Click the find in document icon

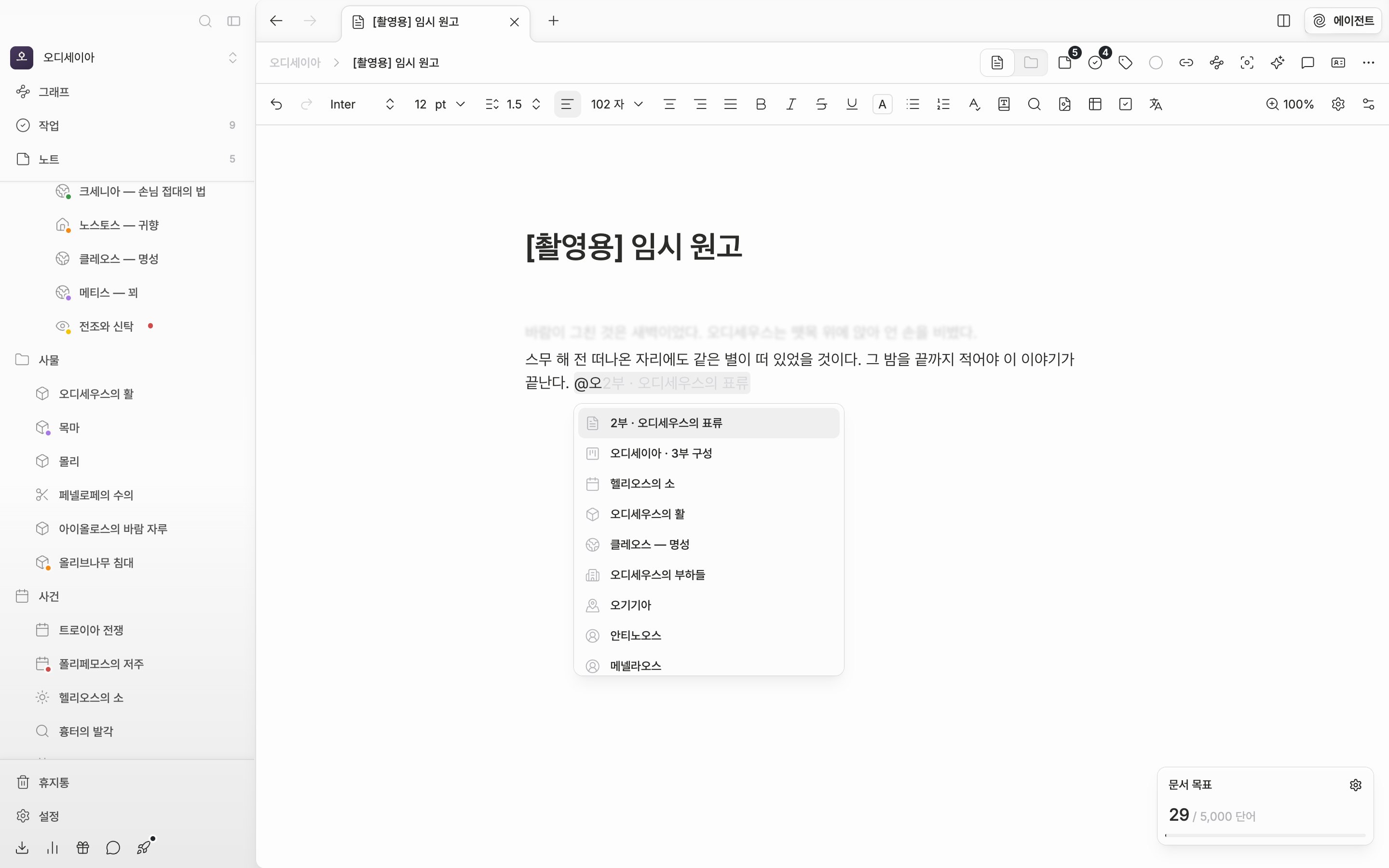(1035, 104)
